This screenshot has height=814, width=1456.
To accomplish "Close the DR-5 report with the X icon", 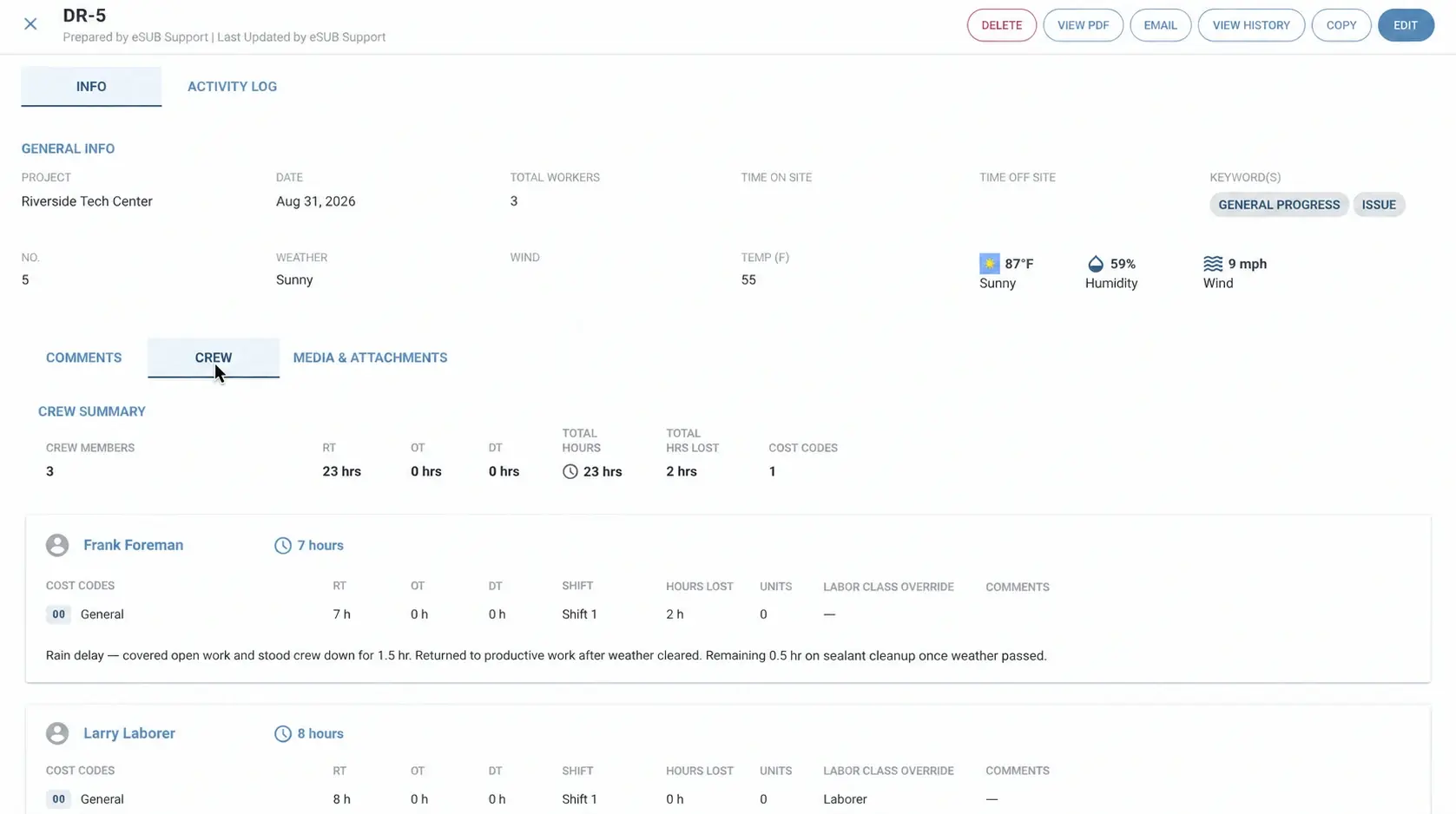I will click(30, 24).
